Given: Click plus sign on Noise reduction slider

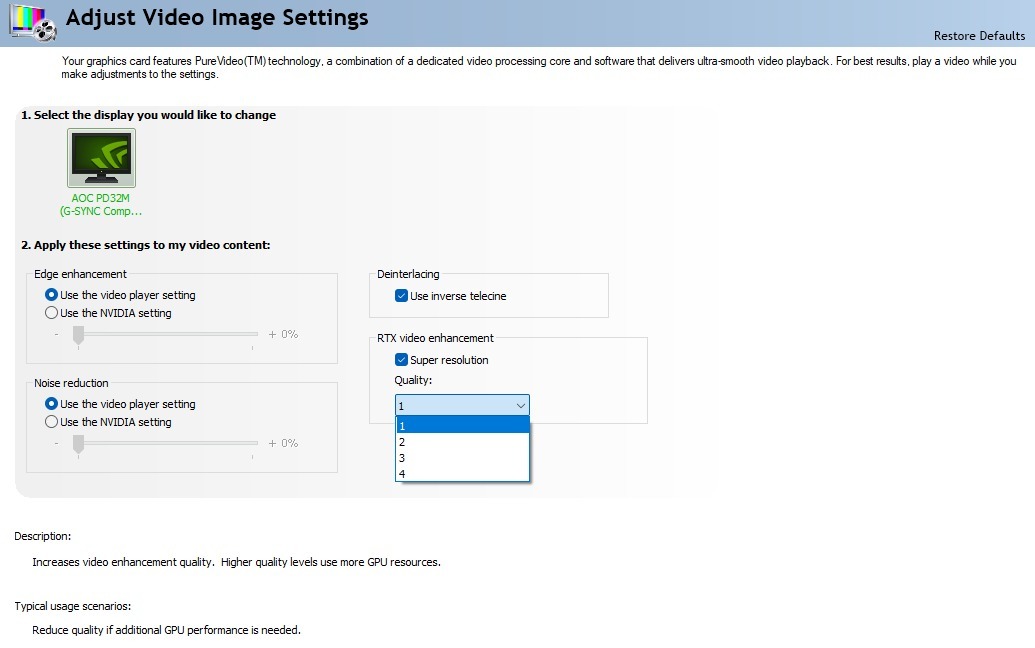Looking at the screenshot, I should [x=272, y=443].
